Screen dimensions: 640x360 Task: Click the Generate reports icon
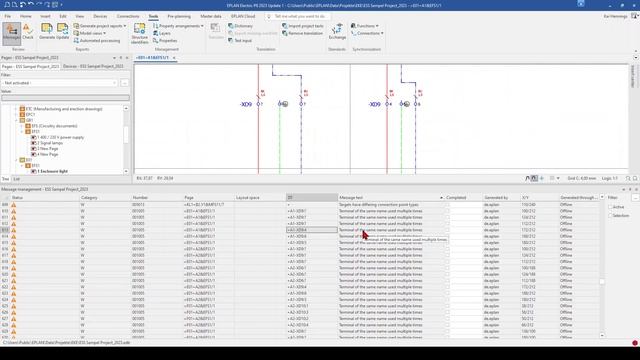pos(47,32)
